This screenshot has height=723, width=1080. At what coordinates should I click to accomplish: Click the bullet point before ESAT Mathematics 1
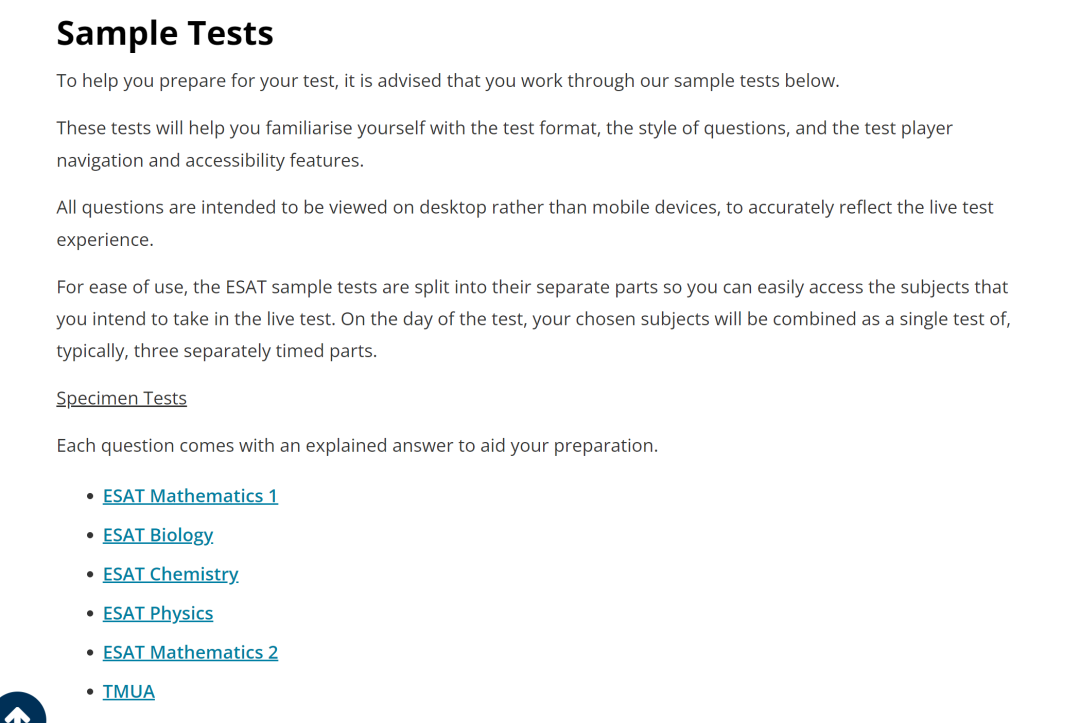[90, 496]
